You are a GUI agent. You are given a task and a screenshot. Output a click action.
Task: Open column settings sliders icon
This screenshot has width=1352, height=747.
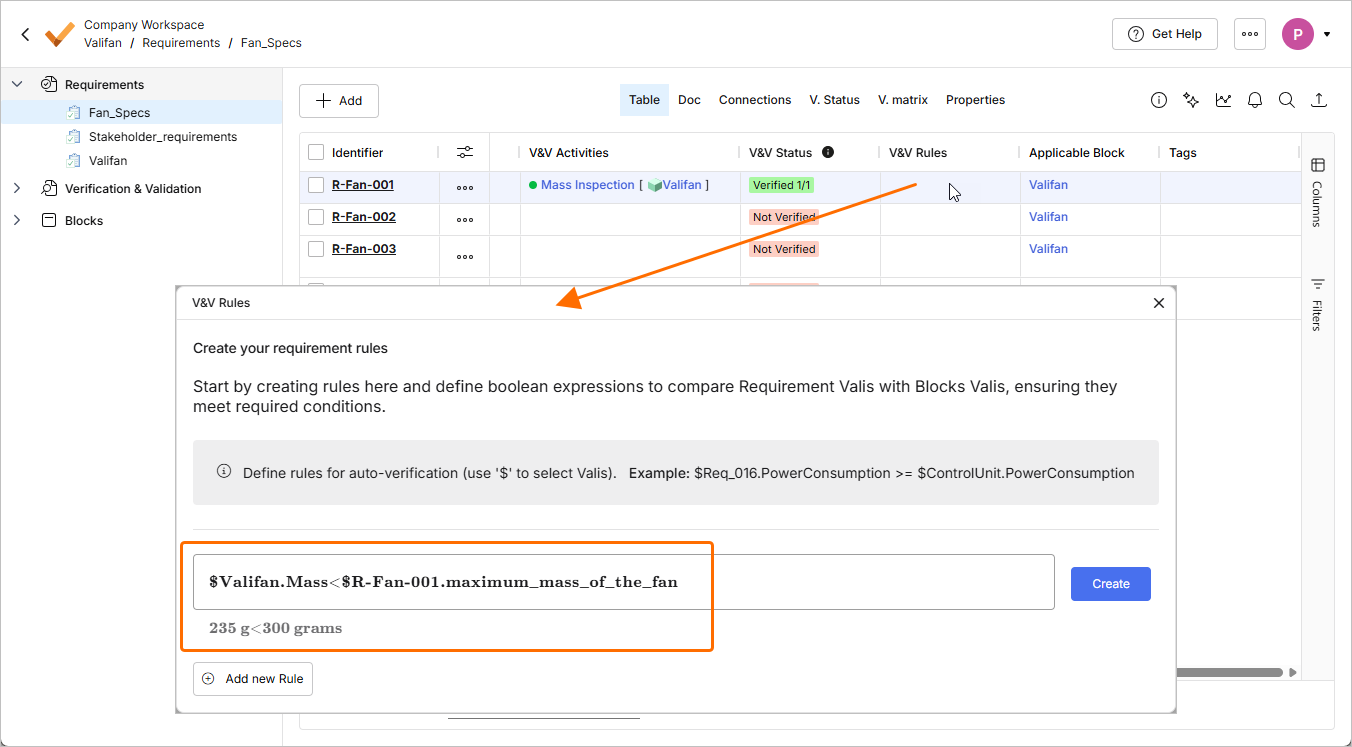click(465, 153)
